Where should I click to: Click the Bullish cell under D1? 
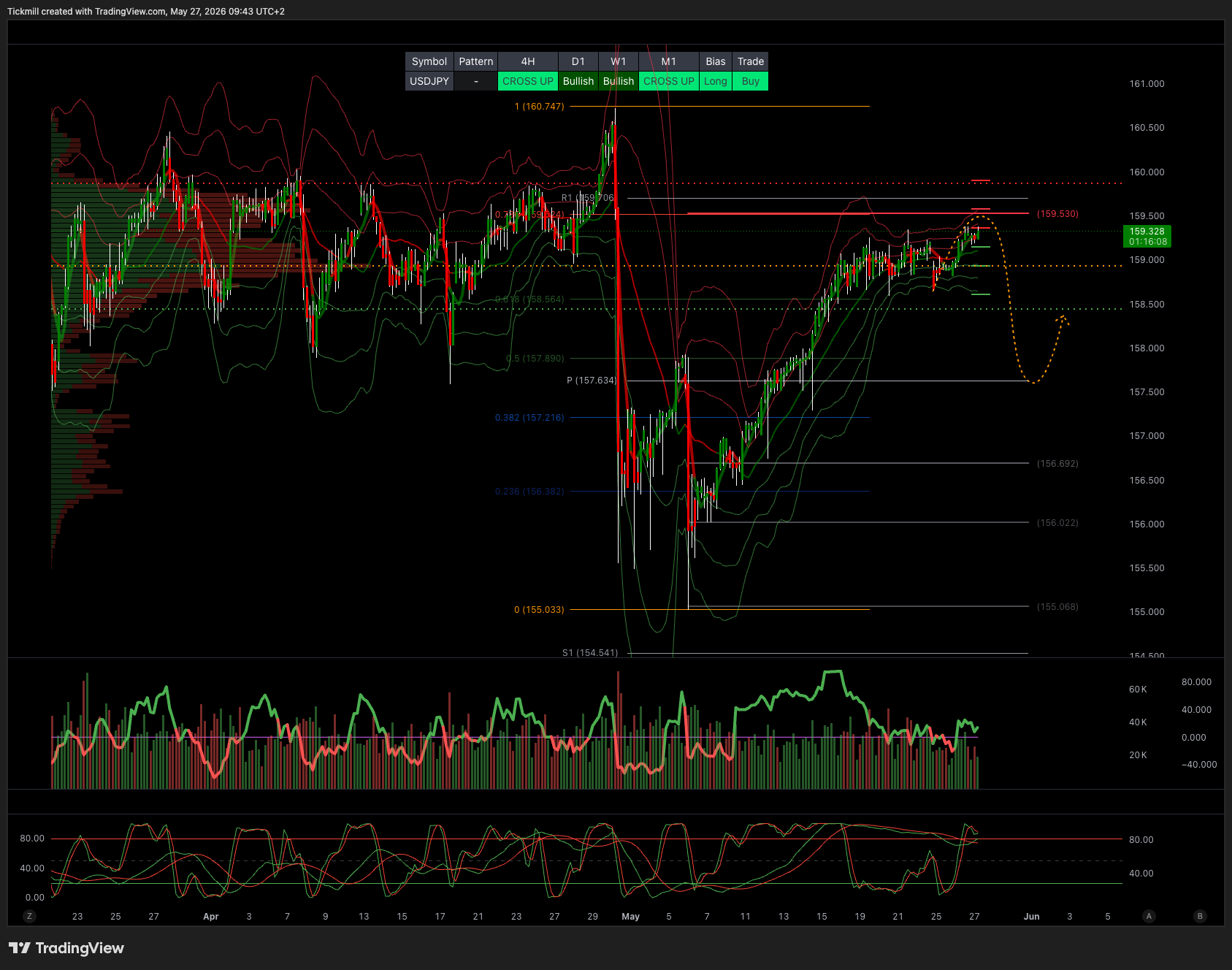[578, 81]
